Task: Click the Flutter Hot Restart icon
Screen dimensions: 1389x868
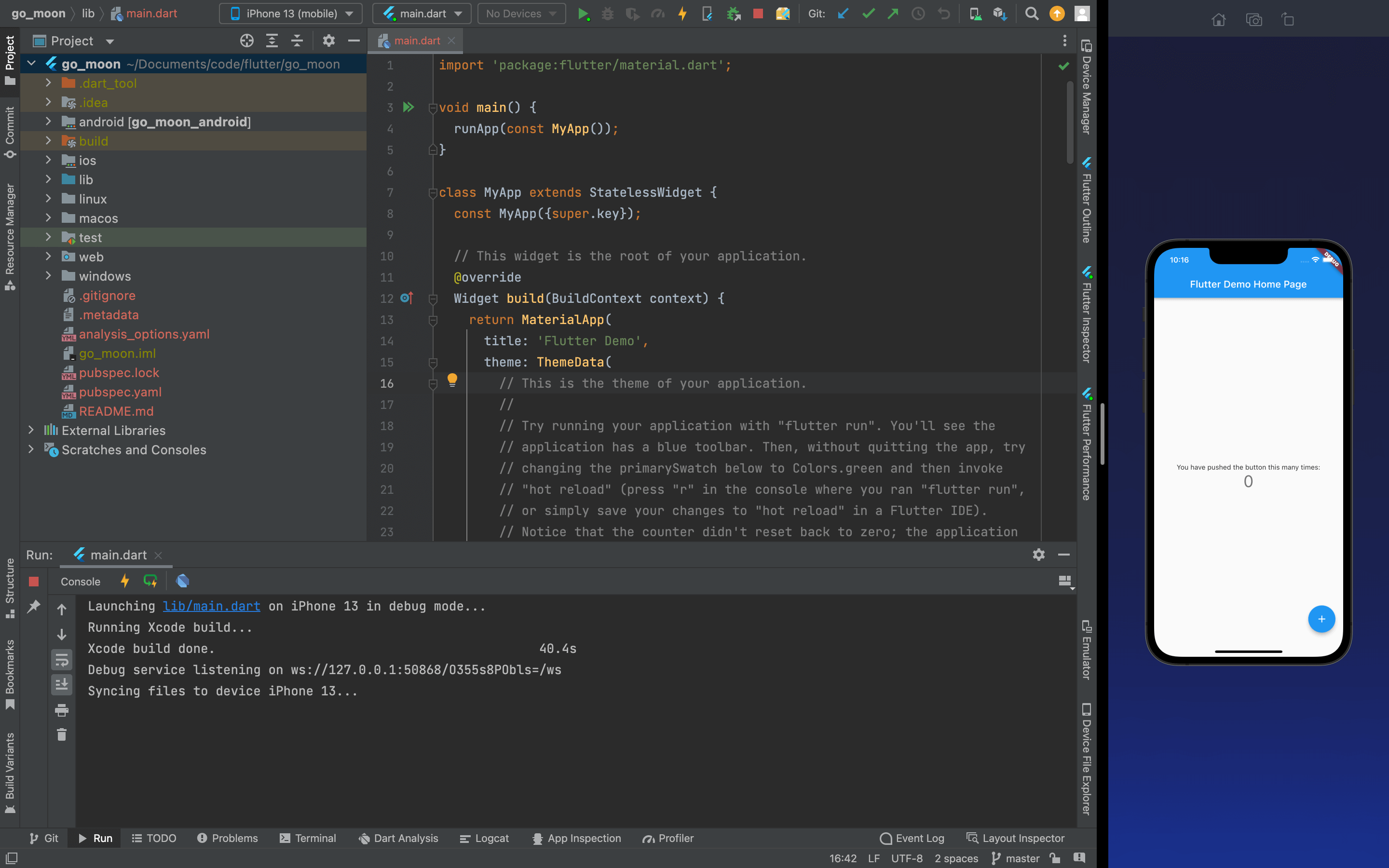Action: coord(150,581)
